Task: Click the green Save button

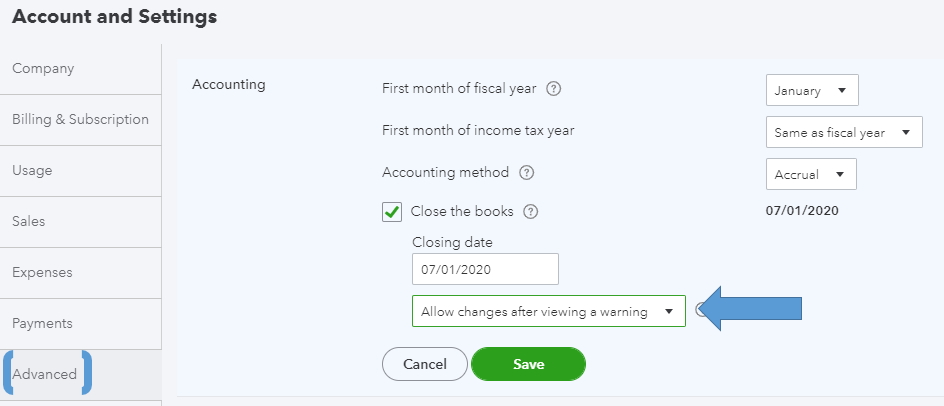Action: 528,365
